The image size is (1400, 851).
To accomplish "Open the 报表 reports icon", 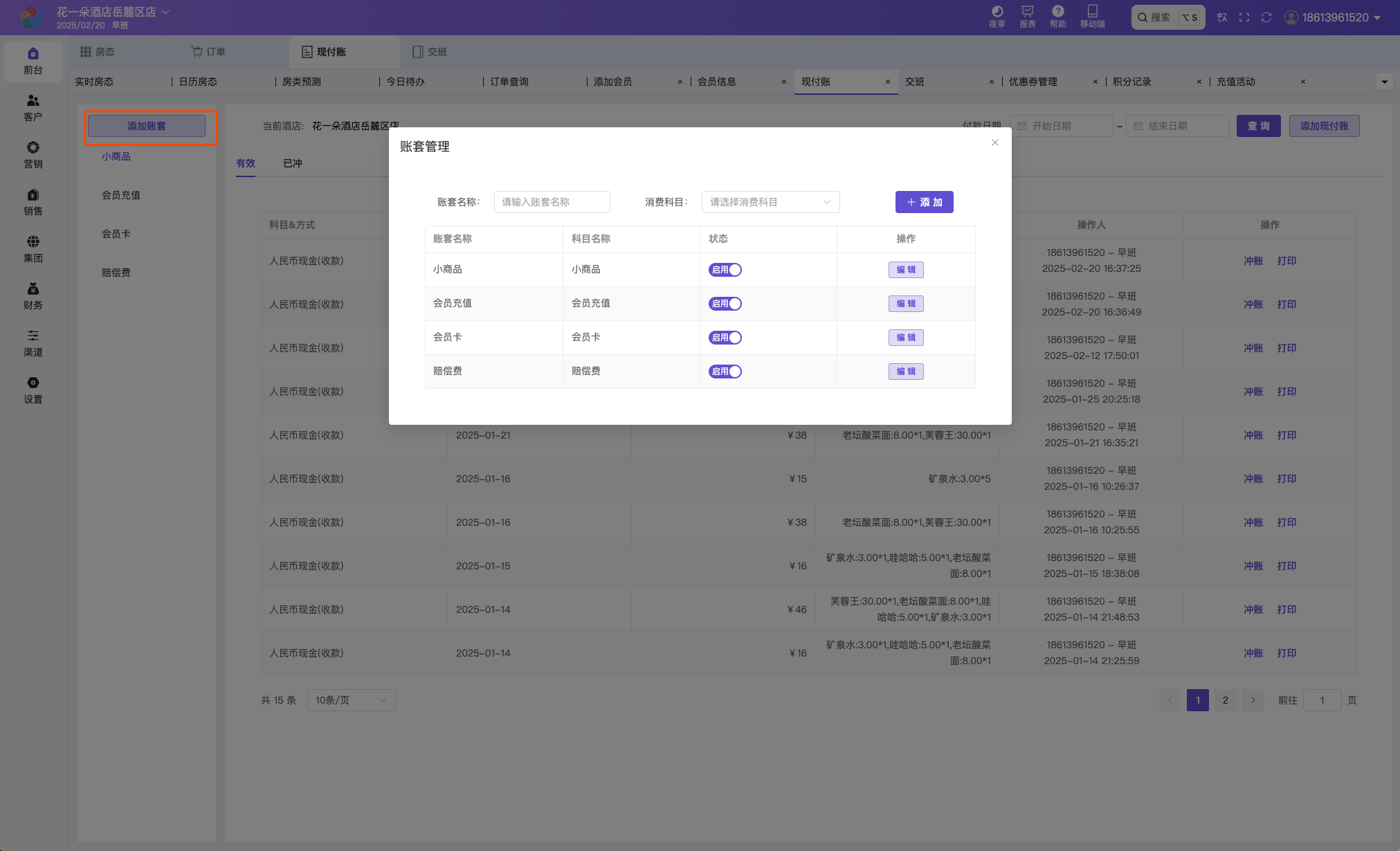I will (x=1027, y=17).
